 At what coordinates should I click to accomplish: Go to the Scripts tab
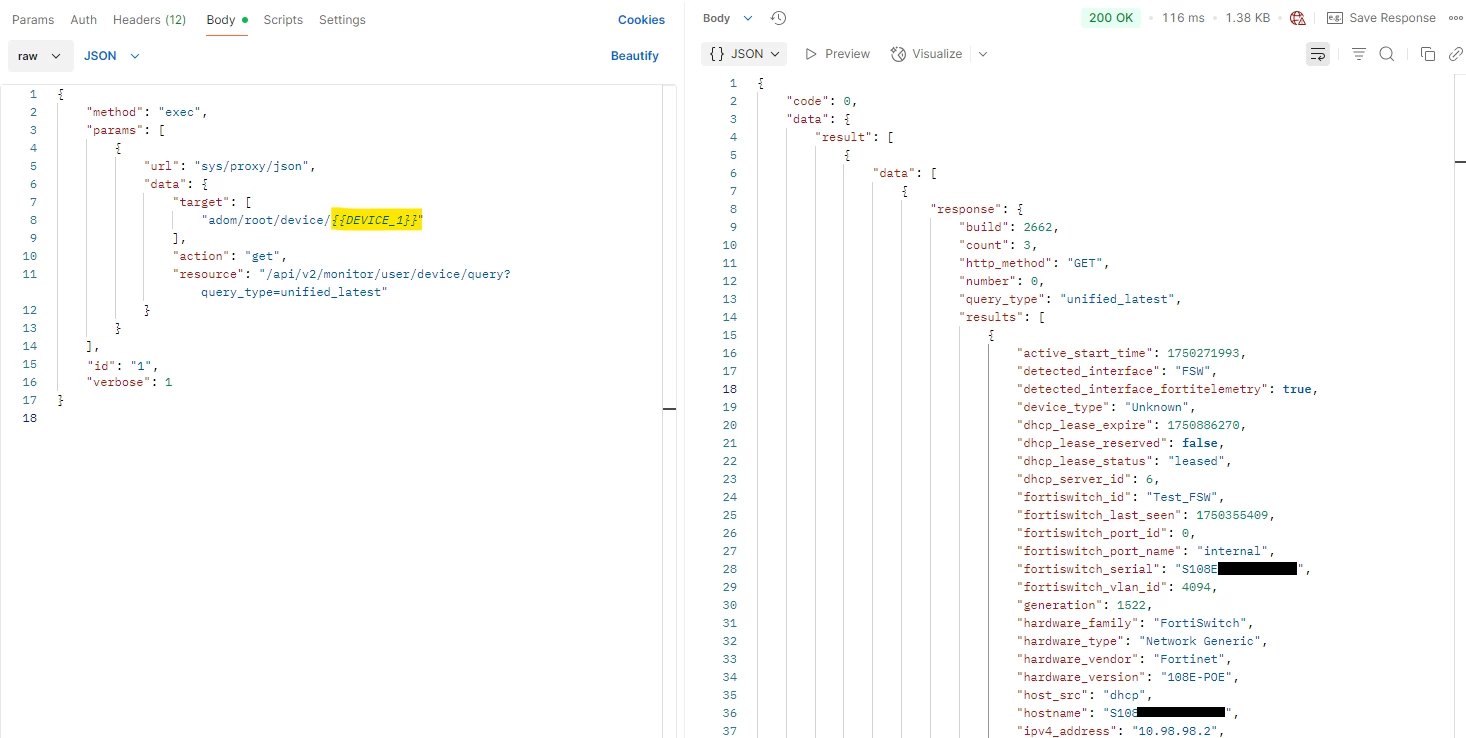pyautogui.click(x=283, y=20)
